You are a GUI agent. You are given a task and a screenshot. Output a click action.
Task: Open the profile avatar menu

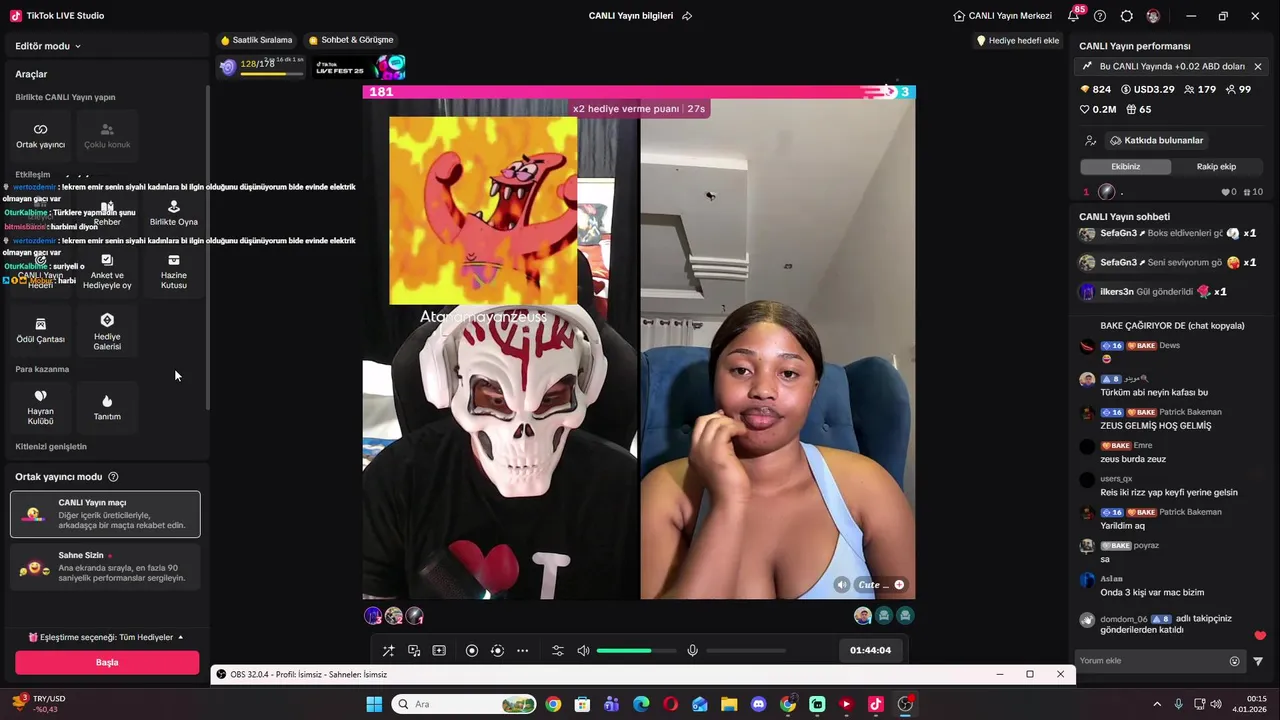point(1153,16)
